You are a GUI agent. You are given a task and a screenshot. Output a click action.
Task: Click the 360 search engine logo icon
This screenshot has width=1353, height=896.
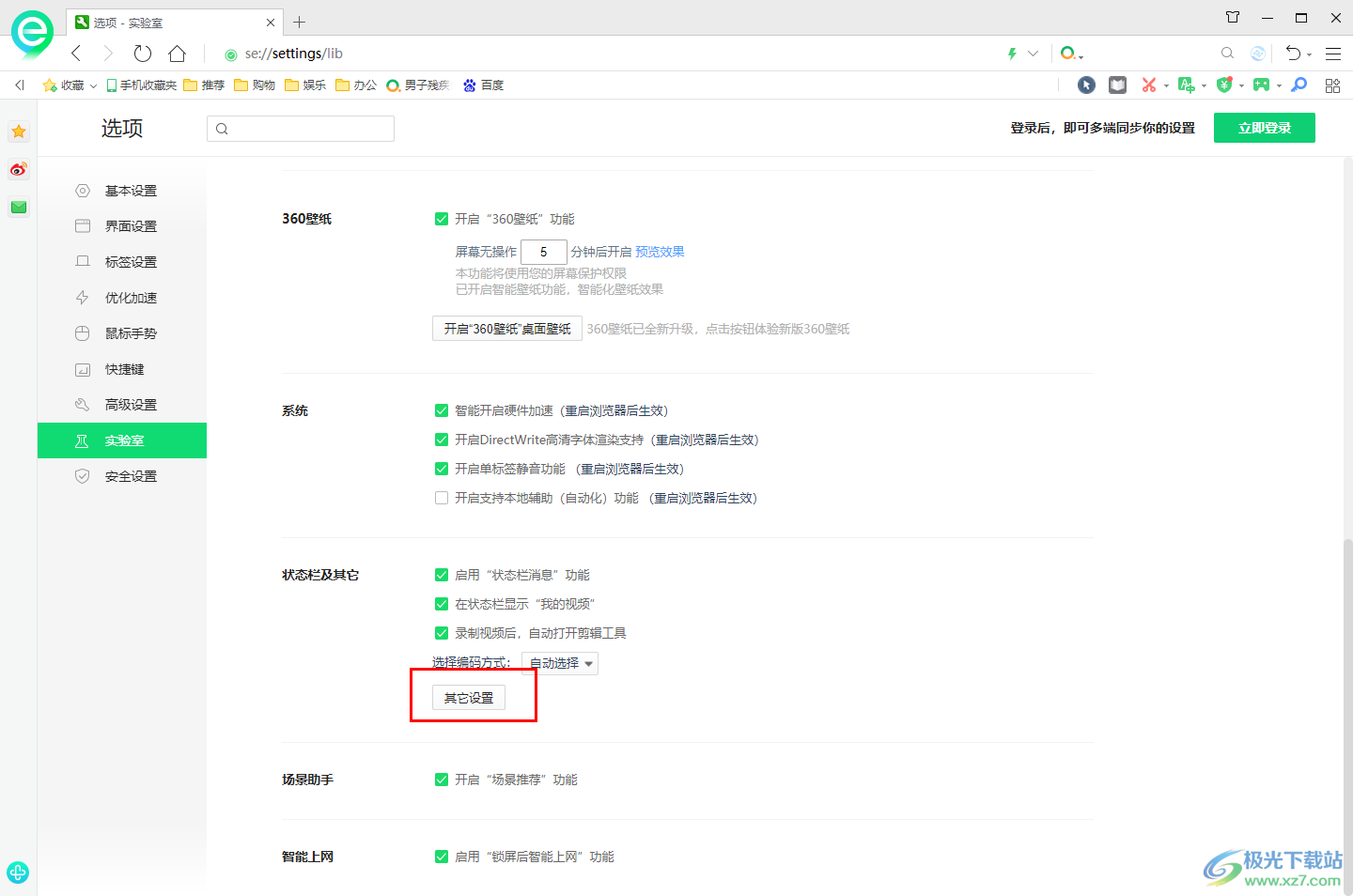point(1067,54)
